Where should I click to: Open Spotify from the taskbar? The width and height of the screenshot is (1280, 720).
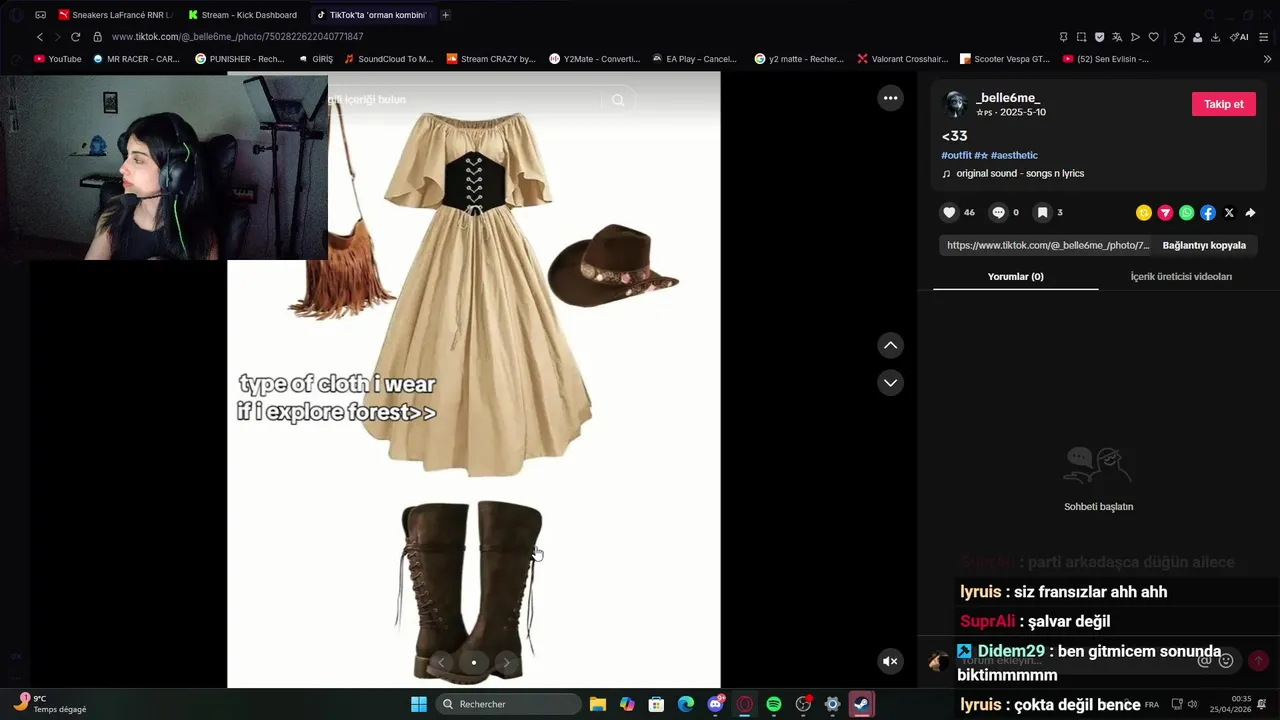(x=774, y=704)
